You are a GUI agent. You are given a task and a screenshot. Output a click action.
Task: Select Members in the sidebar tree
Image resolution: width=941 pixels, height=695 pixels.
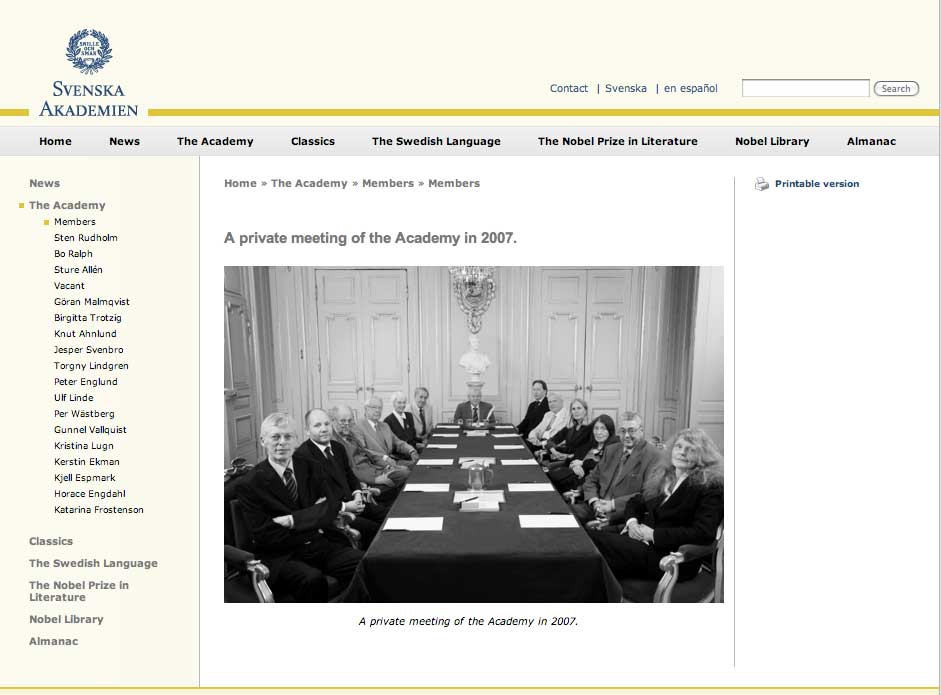tap(75, 222)
